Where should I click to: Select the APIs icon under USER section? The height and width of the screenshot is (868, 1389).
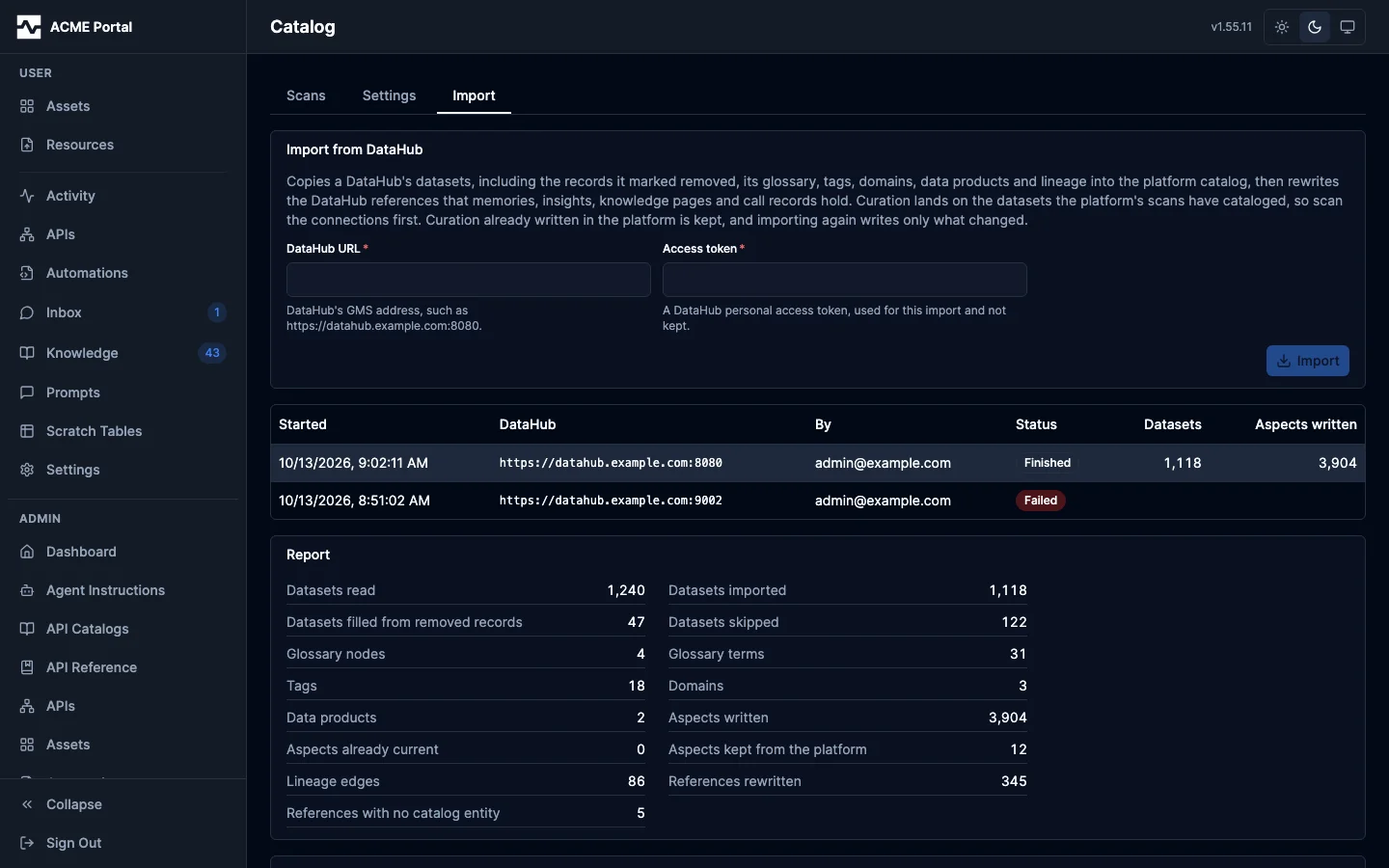pos(27,234)
